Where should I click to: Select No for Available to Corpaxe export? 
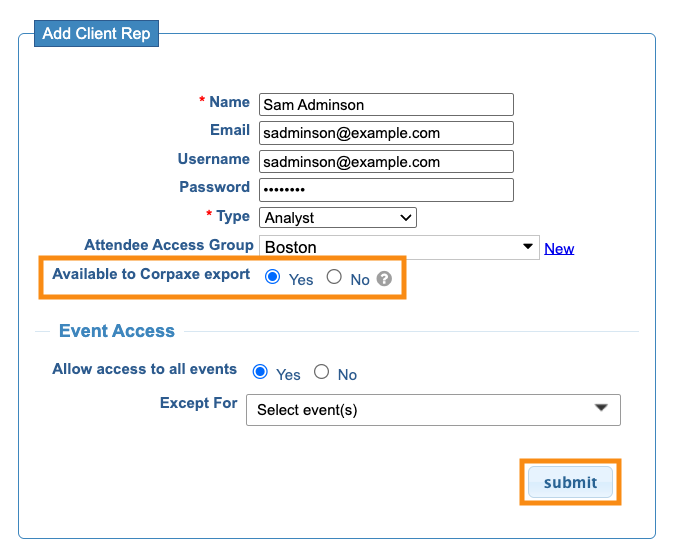[x=335, y=278]
